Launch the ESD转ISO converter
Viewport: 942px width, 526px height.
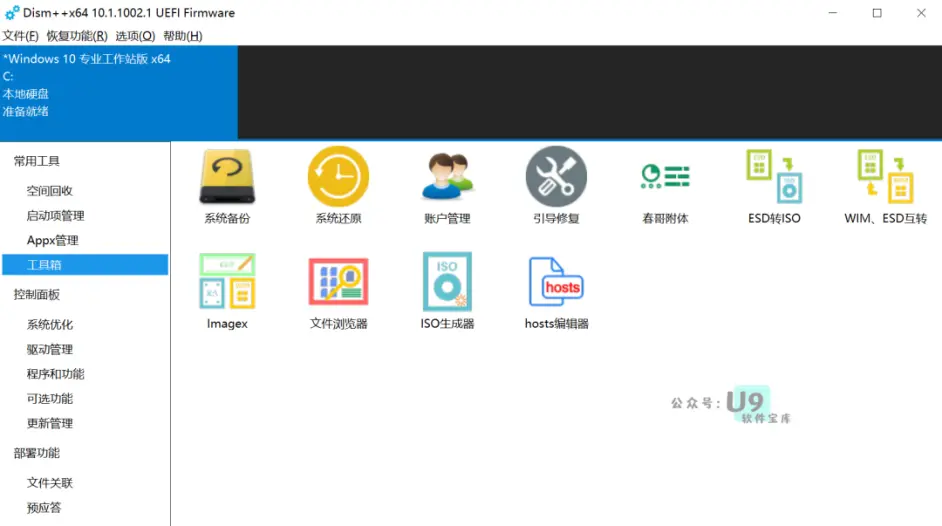click(x=774, y=186)
